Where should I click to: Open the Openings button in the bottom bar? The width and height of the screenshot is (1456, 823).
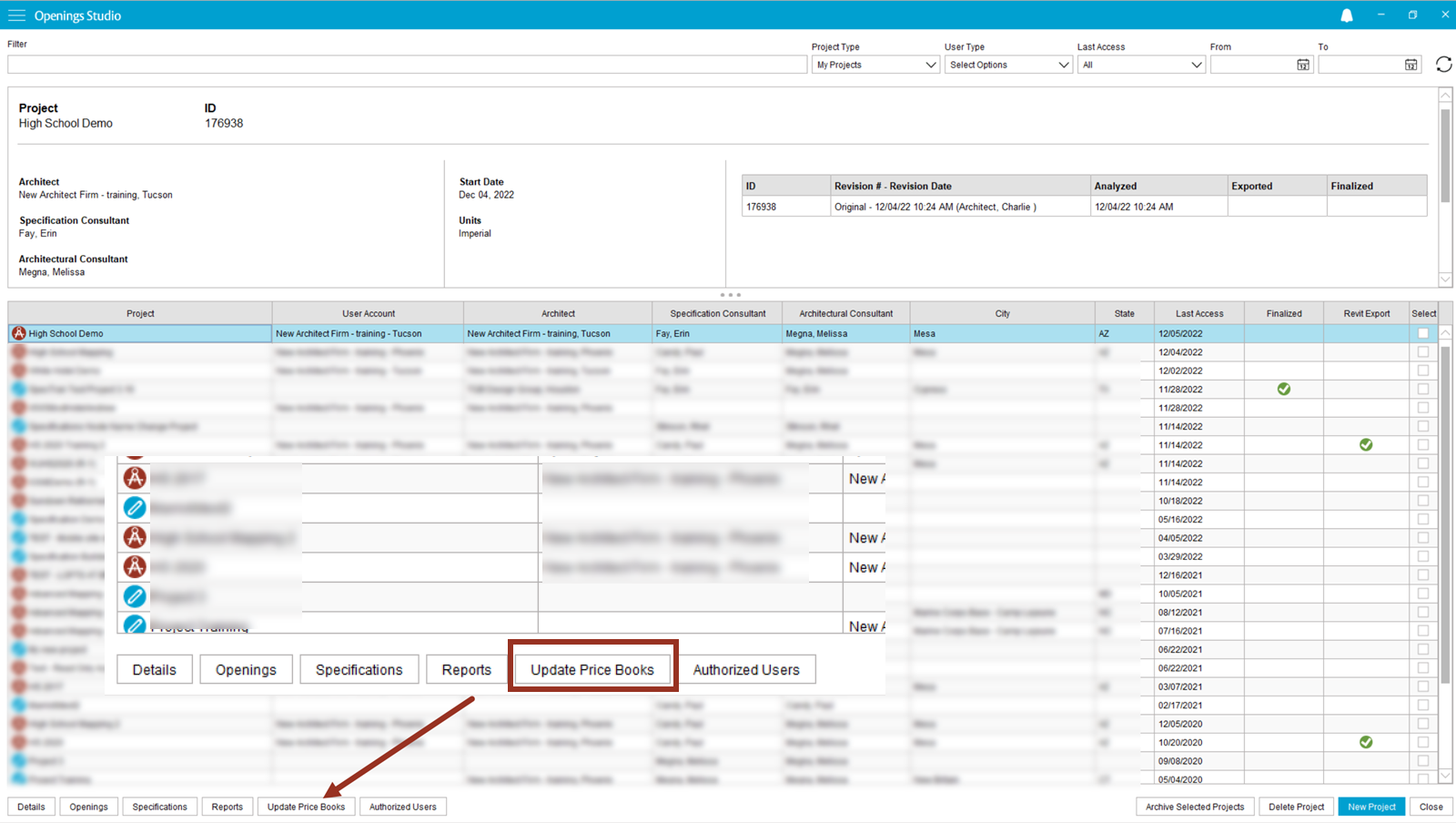point(88,807)
